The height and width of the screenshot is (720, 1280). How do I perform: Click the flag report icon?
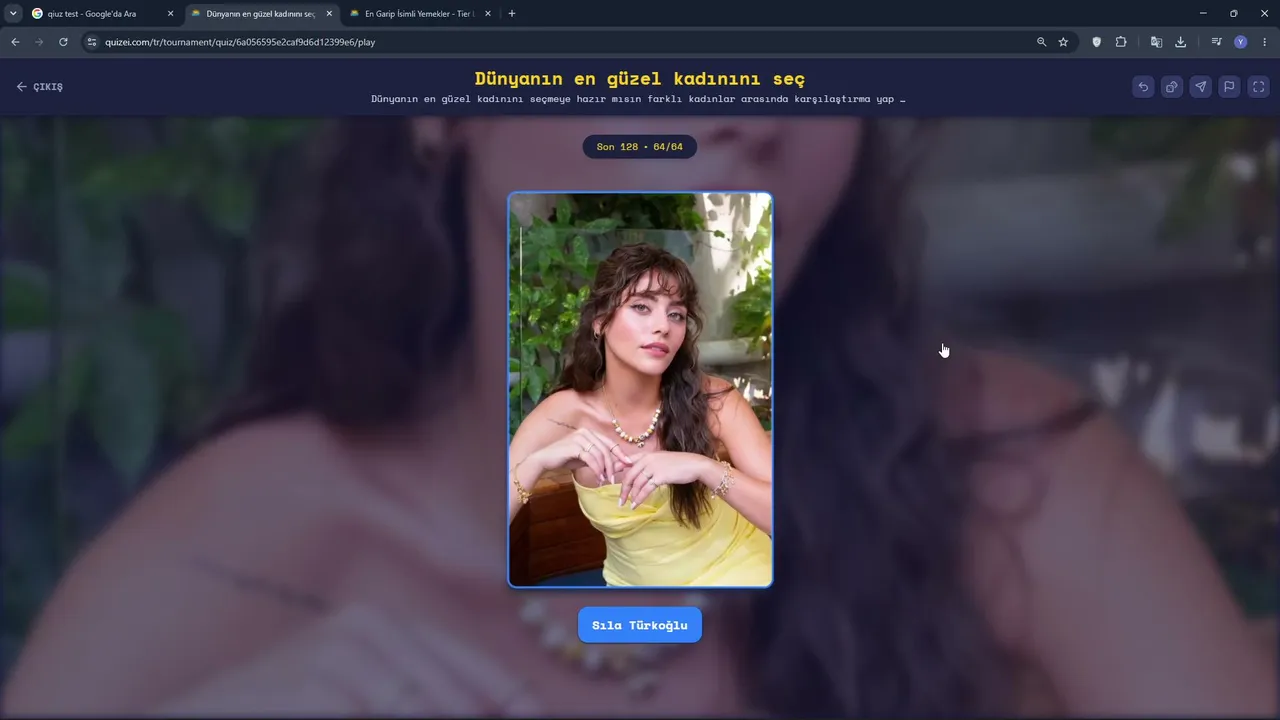click(x=1230, y=87)
